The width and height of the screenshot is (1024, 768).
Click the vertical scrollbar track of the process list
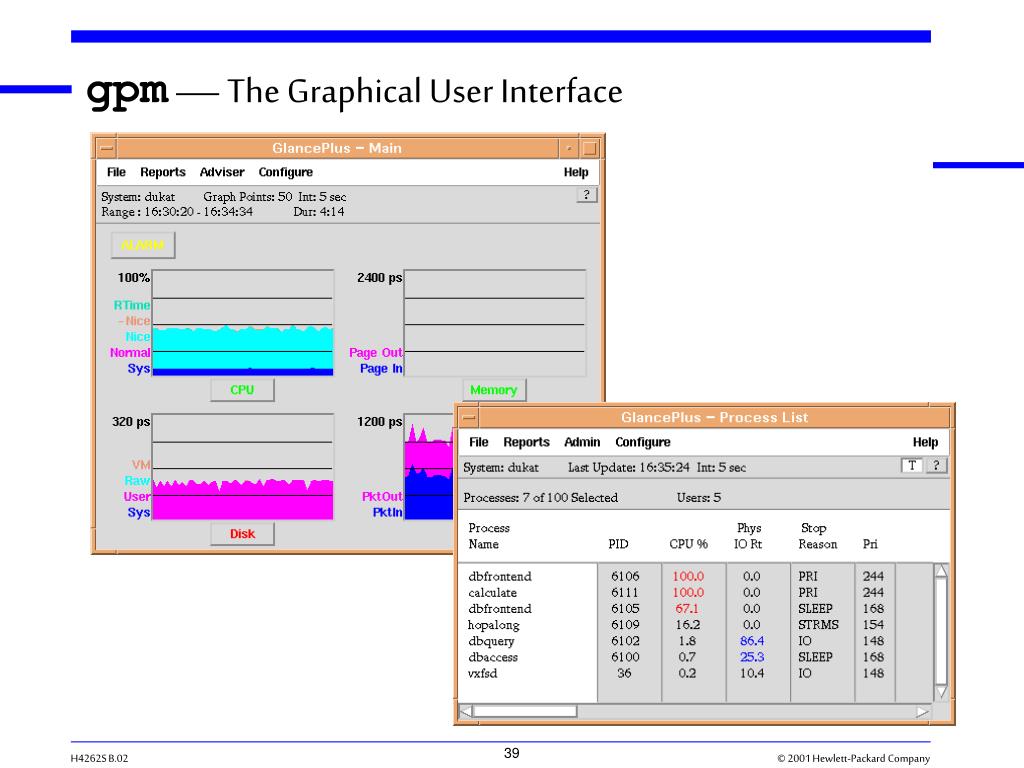point(941,632)
